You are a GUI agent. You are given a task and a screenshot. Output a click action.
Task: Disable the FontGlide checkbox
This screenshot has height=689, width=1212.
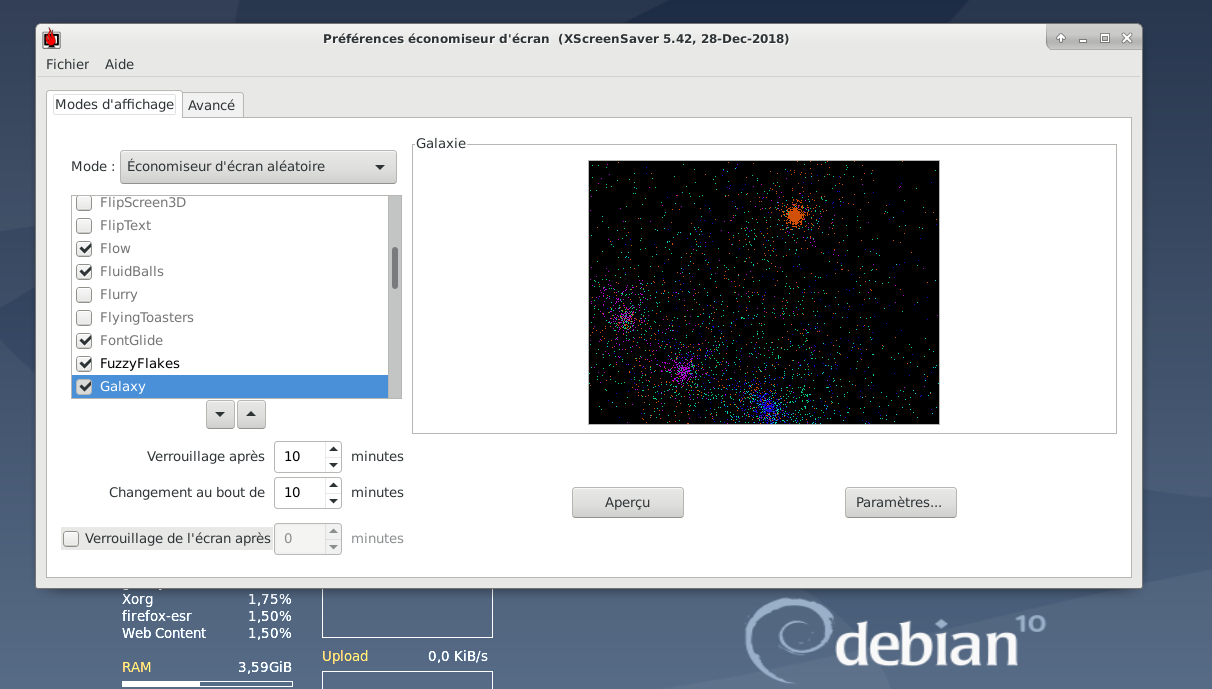coord(84,340)
